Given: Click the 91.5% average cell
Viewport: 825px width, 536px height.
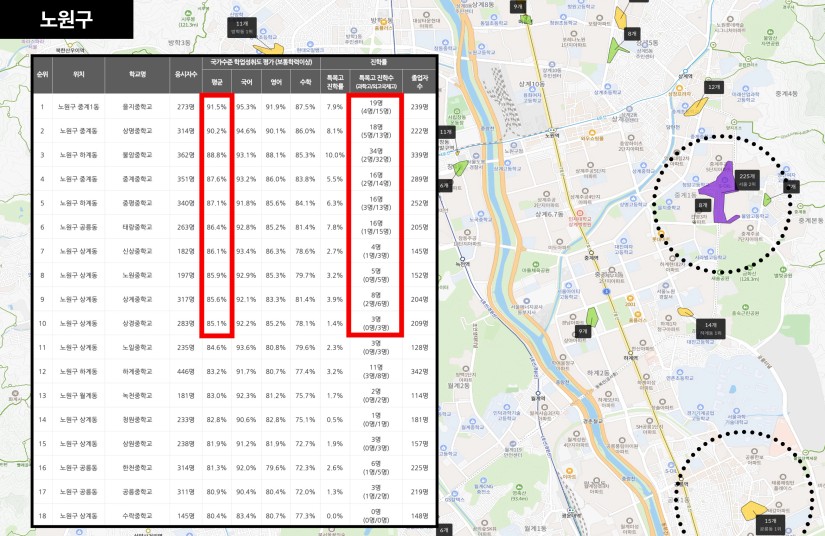Looking at the screenshot, I should click(217, 107).
